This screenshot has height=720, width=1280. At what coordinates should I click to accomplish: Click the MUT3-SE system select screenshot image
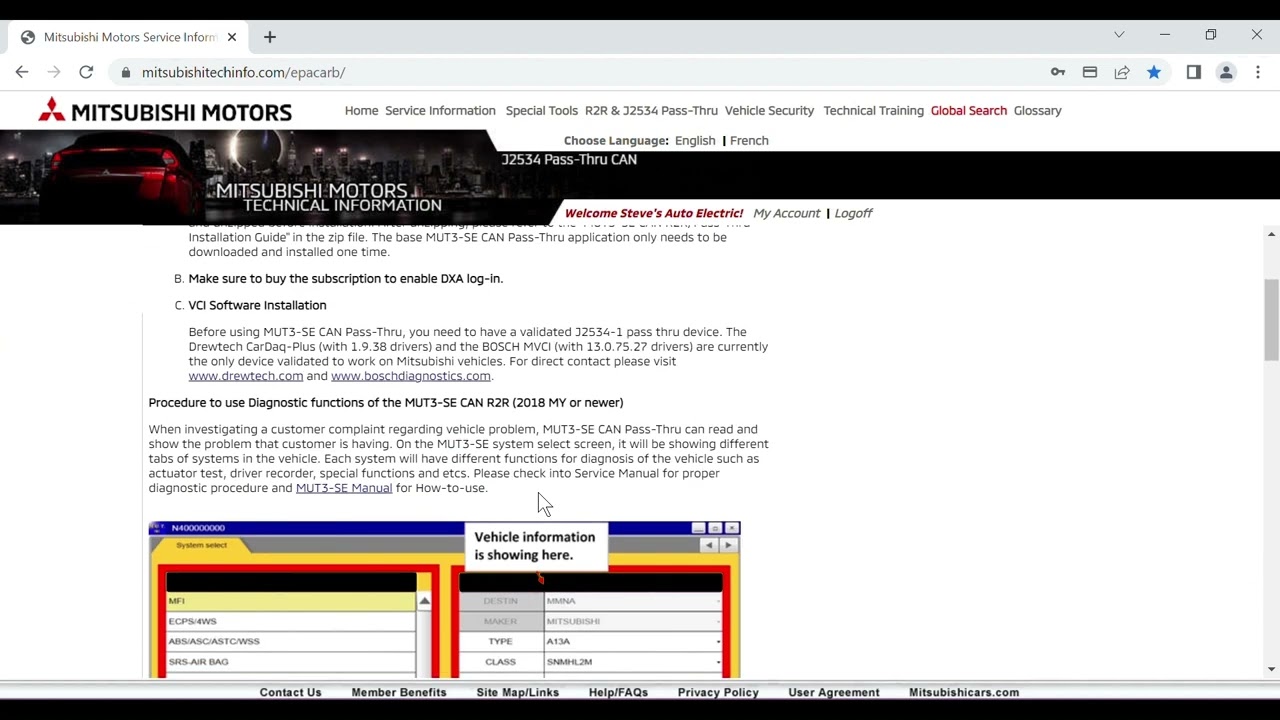click(x=444, y=600)
